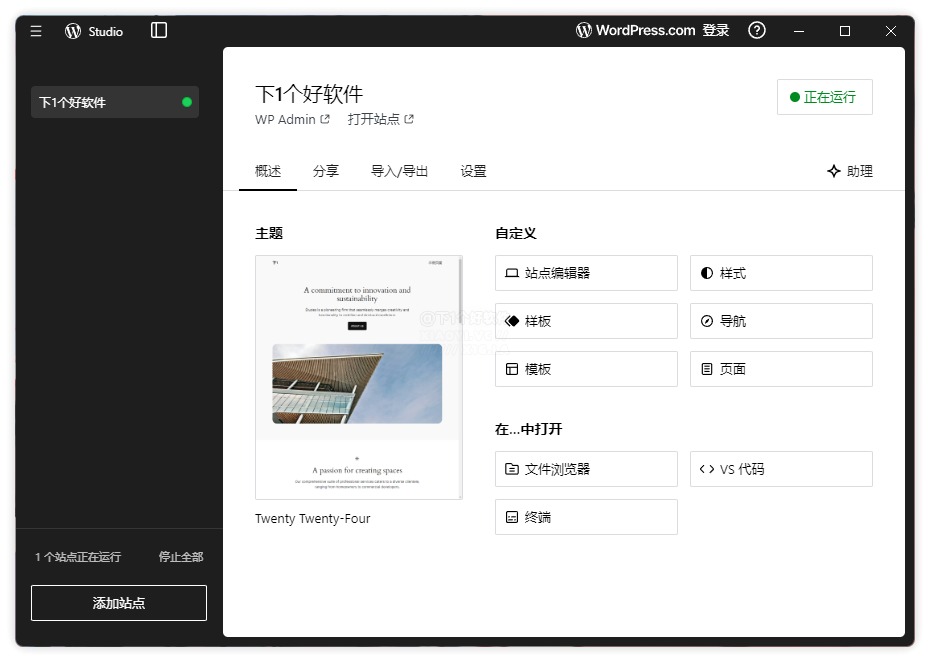This screenshot has height=662, width=930.
Task: Open site in 文件浏览器
Action: (586, 469)
